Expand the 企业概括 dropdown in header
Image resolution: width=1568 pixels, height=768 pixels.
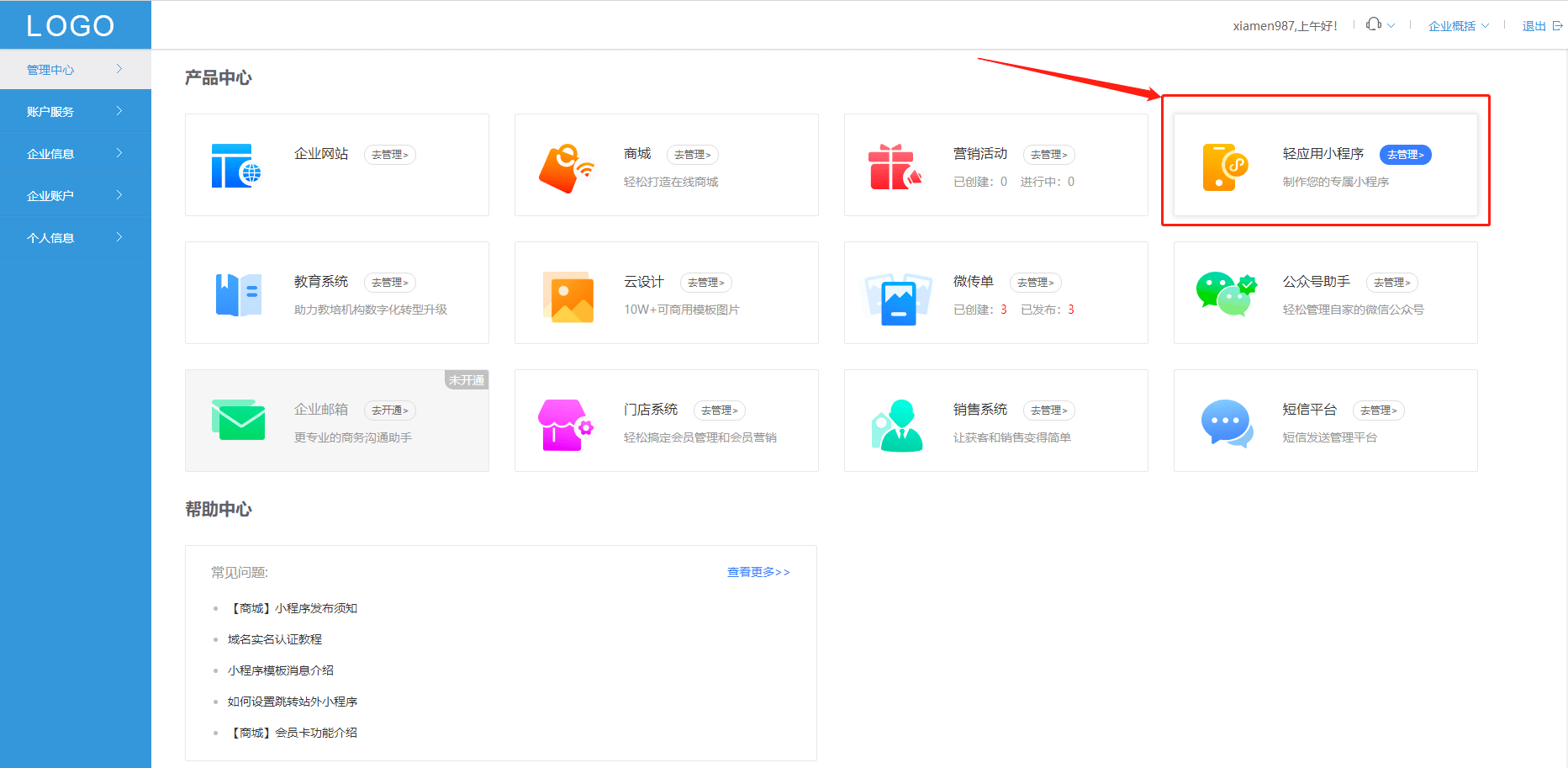(x=1459, y=26)
